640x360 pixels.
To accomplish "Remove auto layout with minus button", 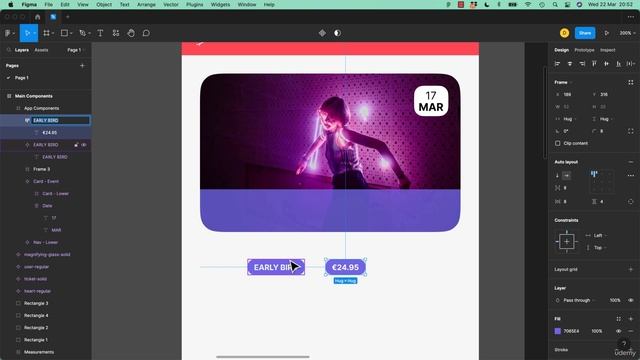I will 631,162.
